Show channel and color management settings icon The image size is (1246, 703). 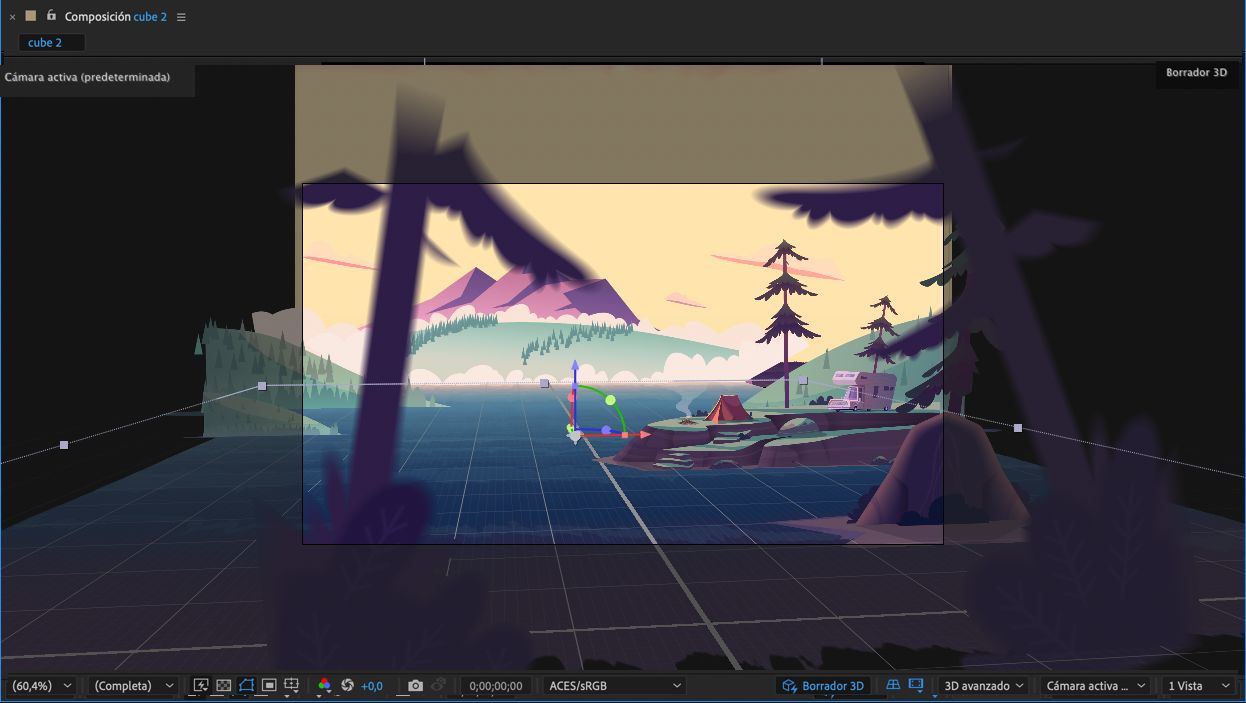[x=323, y=685]
